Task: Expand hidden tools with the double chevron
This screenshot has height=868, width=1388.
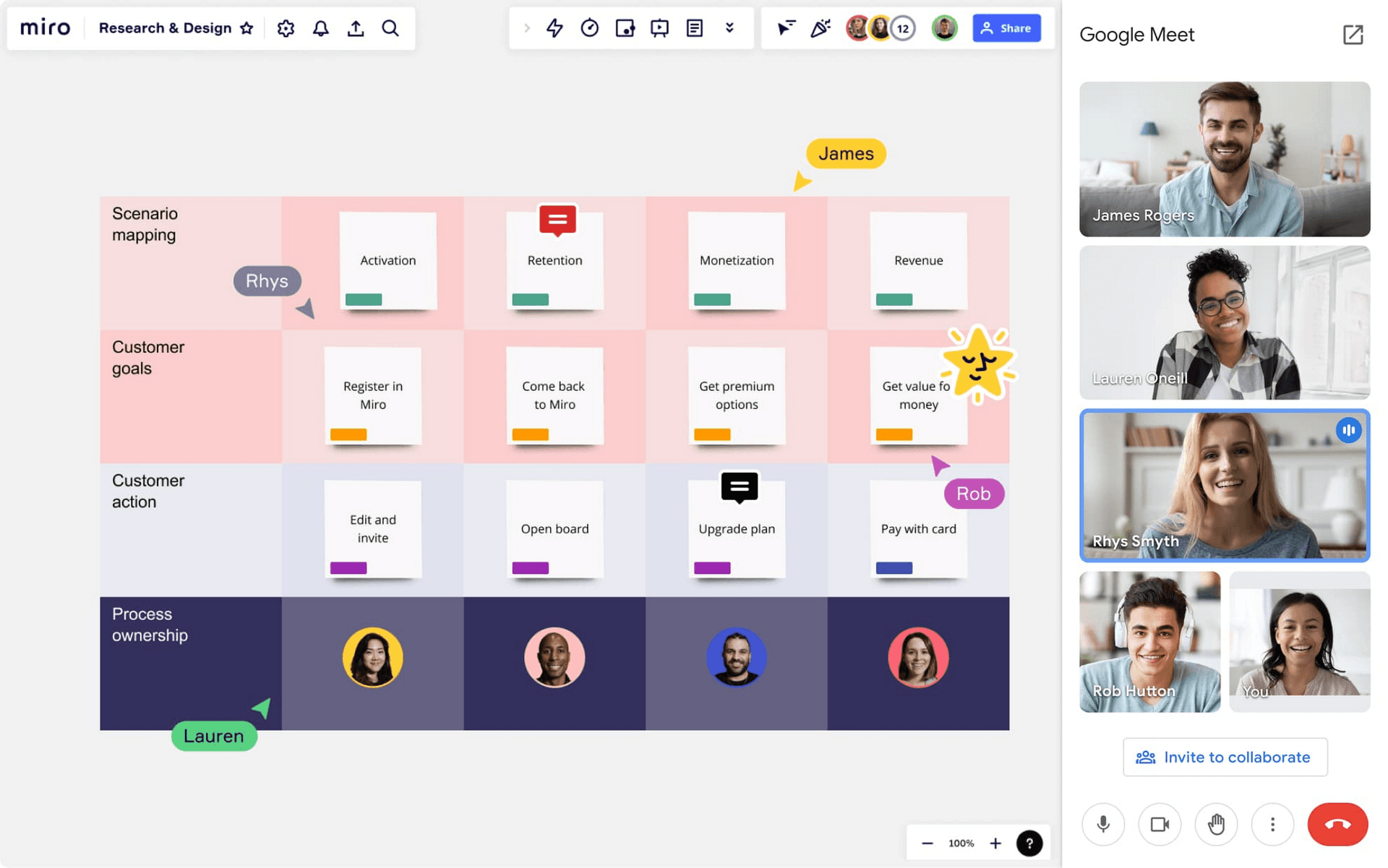Action: pos(730,28)
